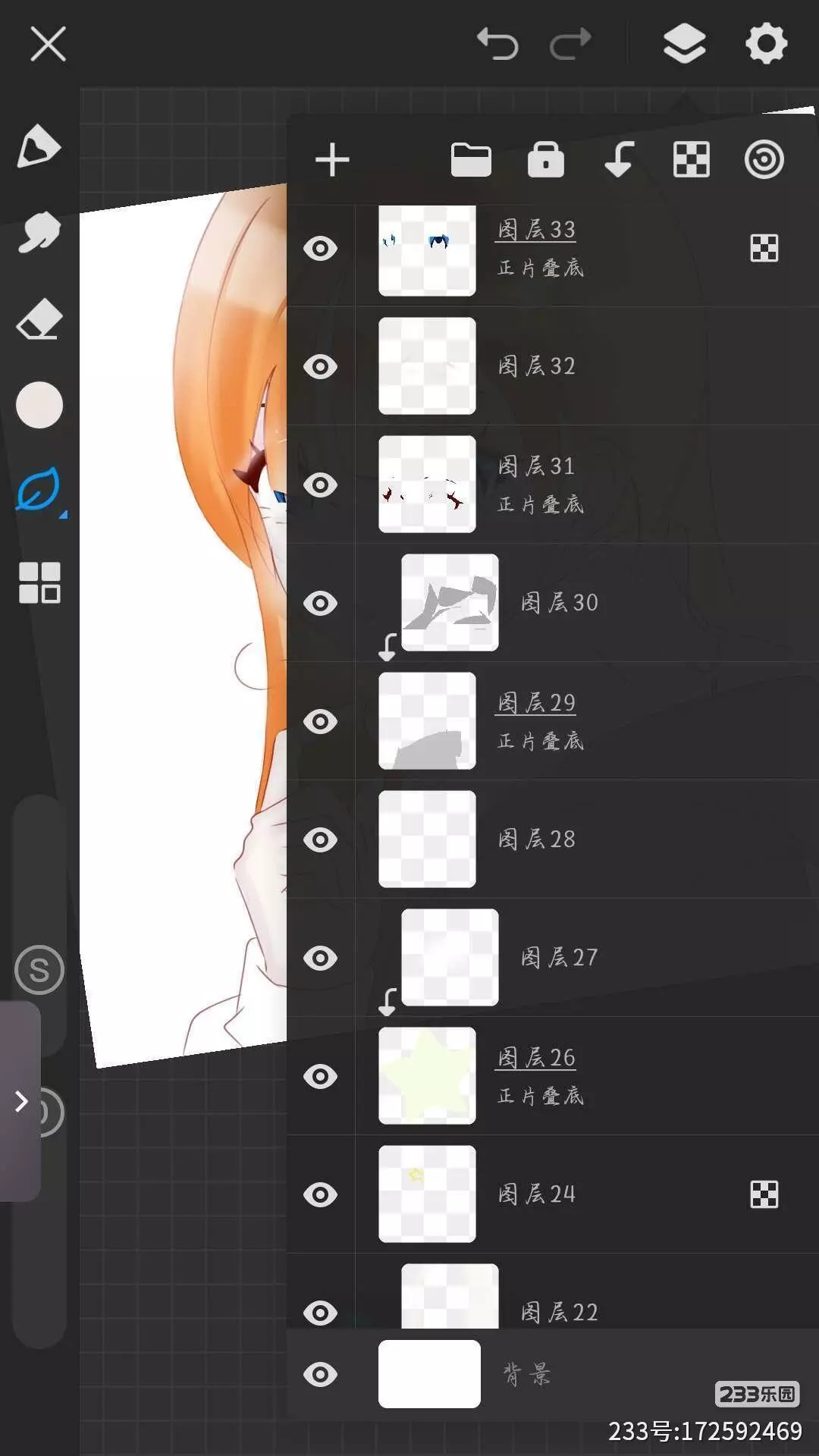Hide layer 图层33
Image resolution: width=819 pixels, height=1456 pixels.
321,248
